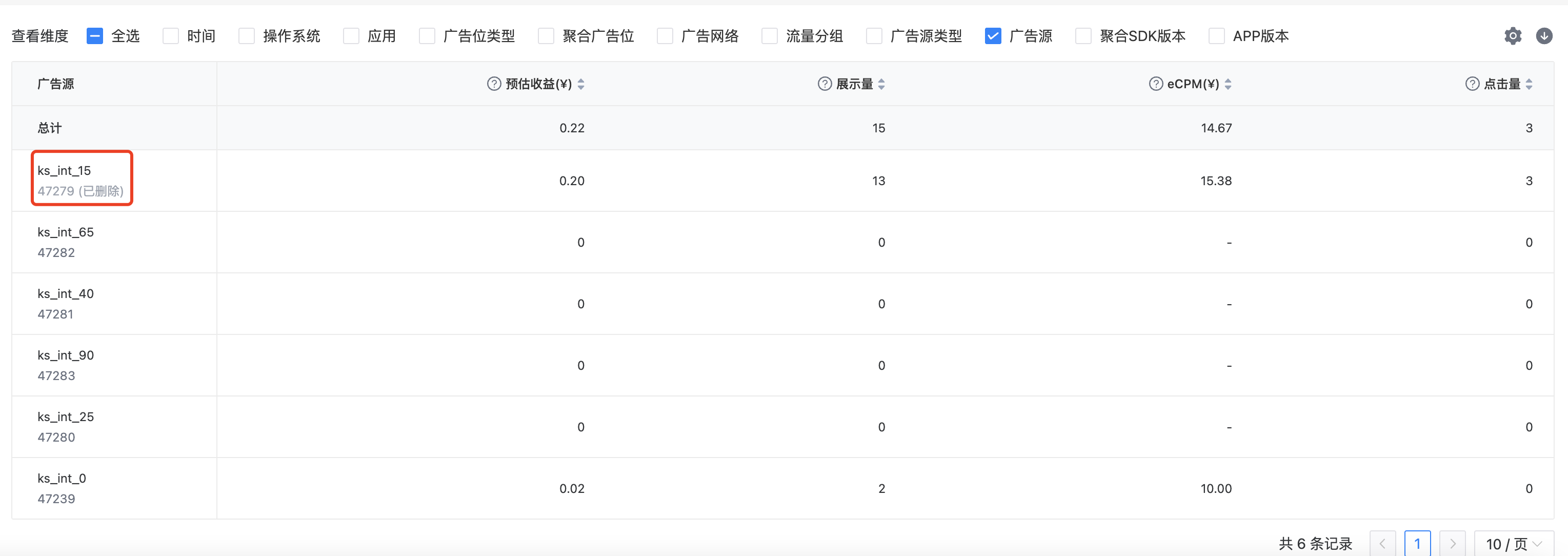Click ID 47281 under ks_int_40

coord(55,314)
